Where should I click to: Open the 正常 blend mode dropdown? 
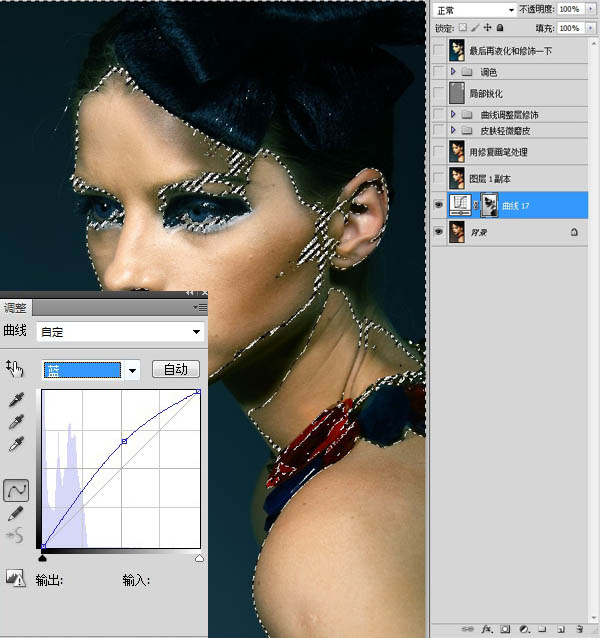(474, 9)
